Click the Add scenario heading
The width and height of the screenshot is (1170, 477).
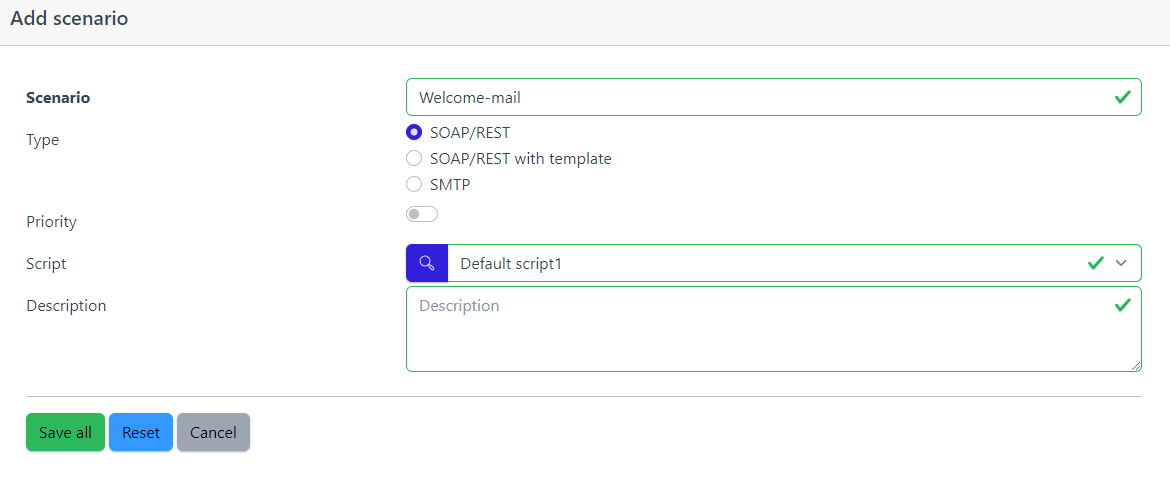click(x=69, y=19)
